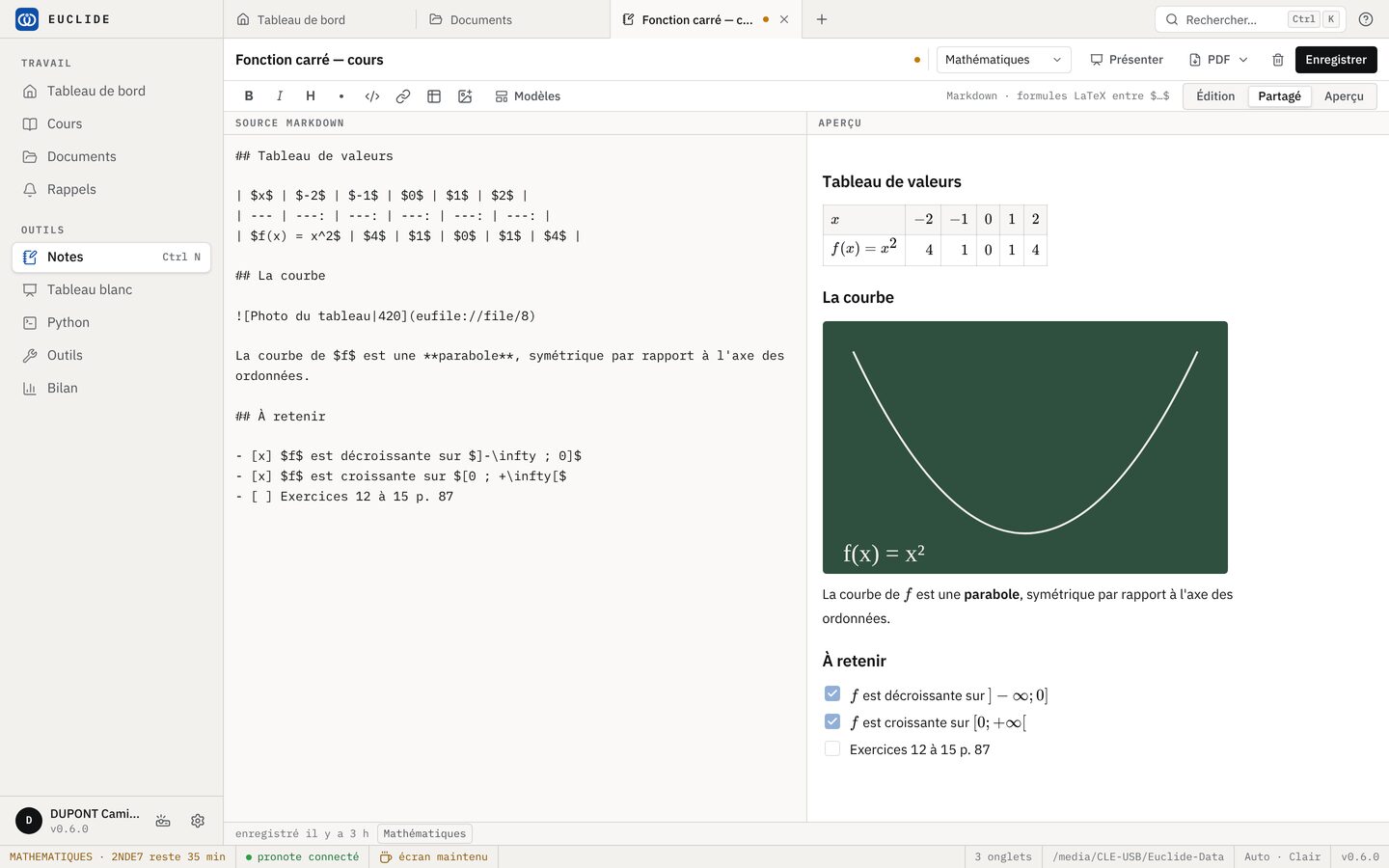Image resolution: width=1389 pixels, height=868 pixels.
Task: Click 'pronote connecté' in the status bar
Action: tap(303, 856)
